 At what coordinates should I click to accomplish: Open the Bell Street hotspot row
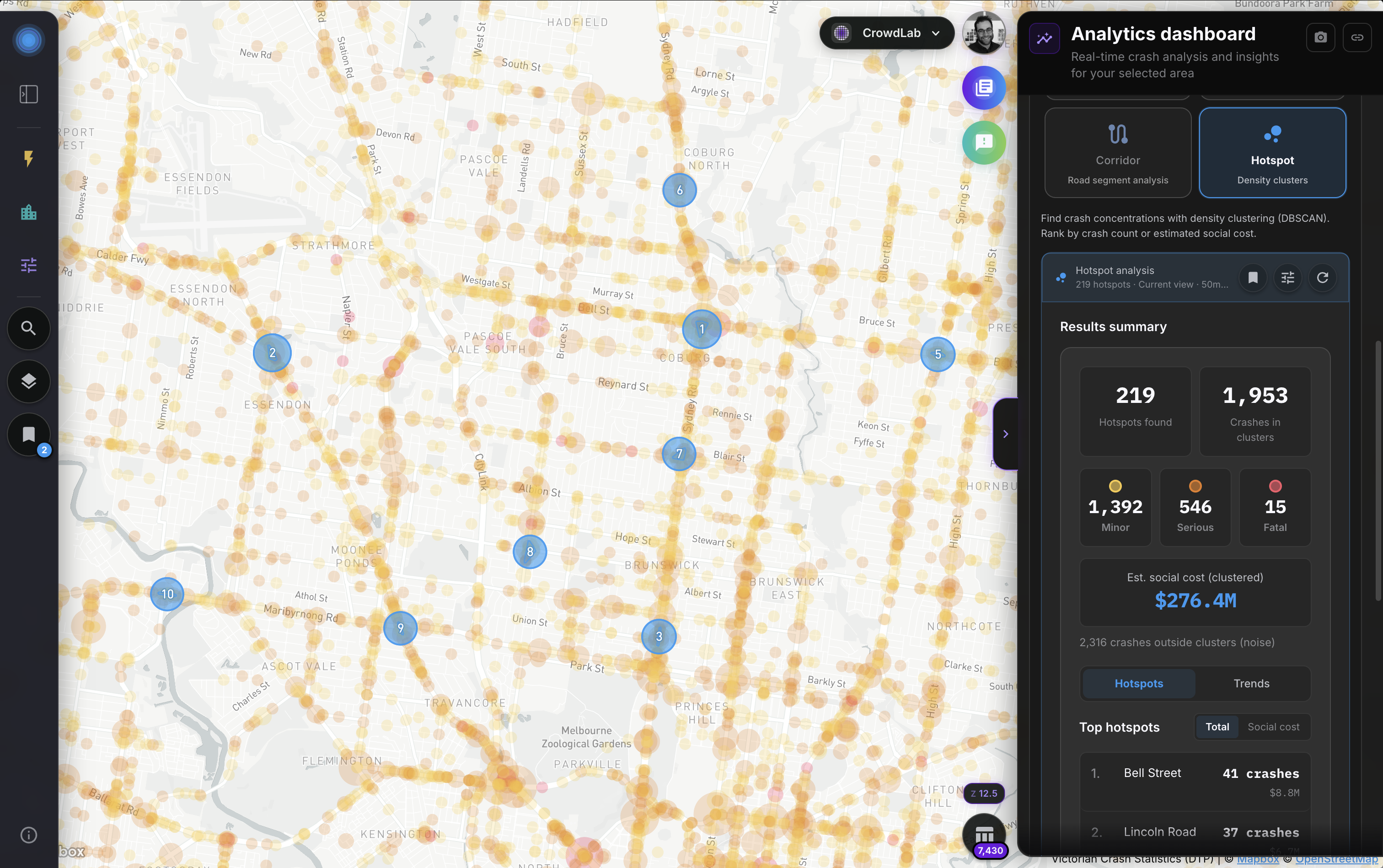(x=1195, y=781)
